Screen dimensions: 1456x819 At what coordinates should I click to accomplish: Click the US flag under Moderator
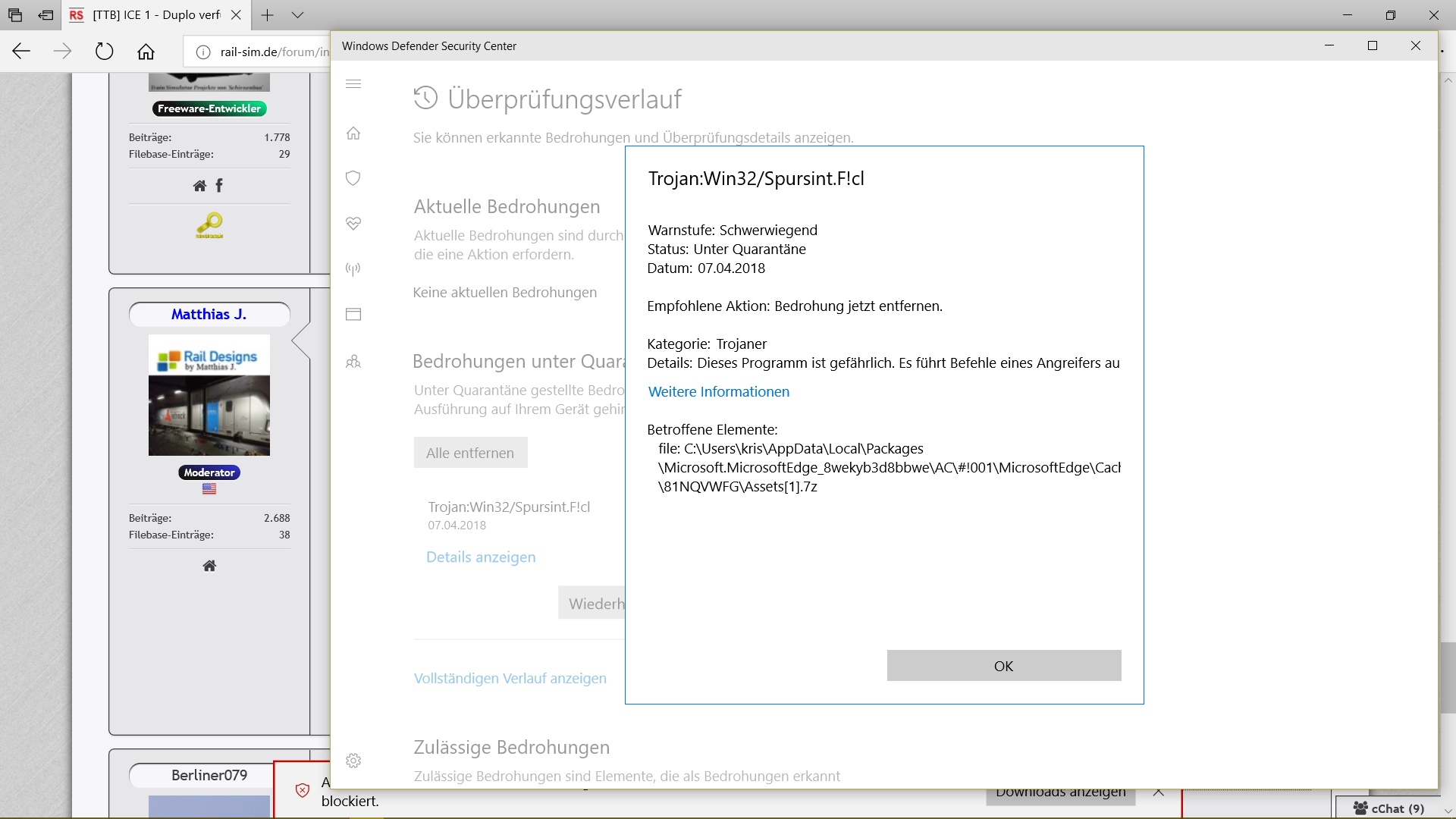click(209, 489)
